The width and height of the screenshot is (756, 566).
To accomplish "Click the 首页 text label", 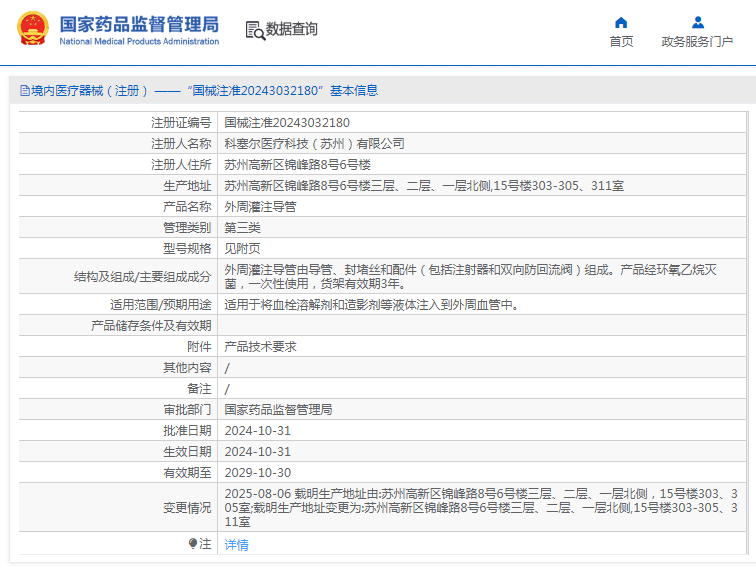I will point(621,42).
